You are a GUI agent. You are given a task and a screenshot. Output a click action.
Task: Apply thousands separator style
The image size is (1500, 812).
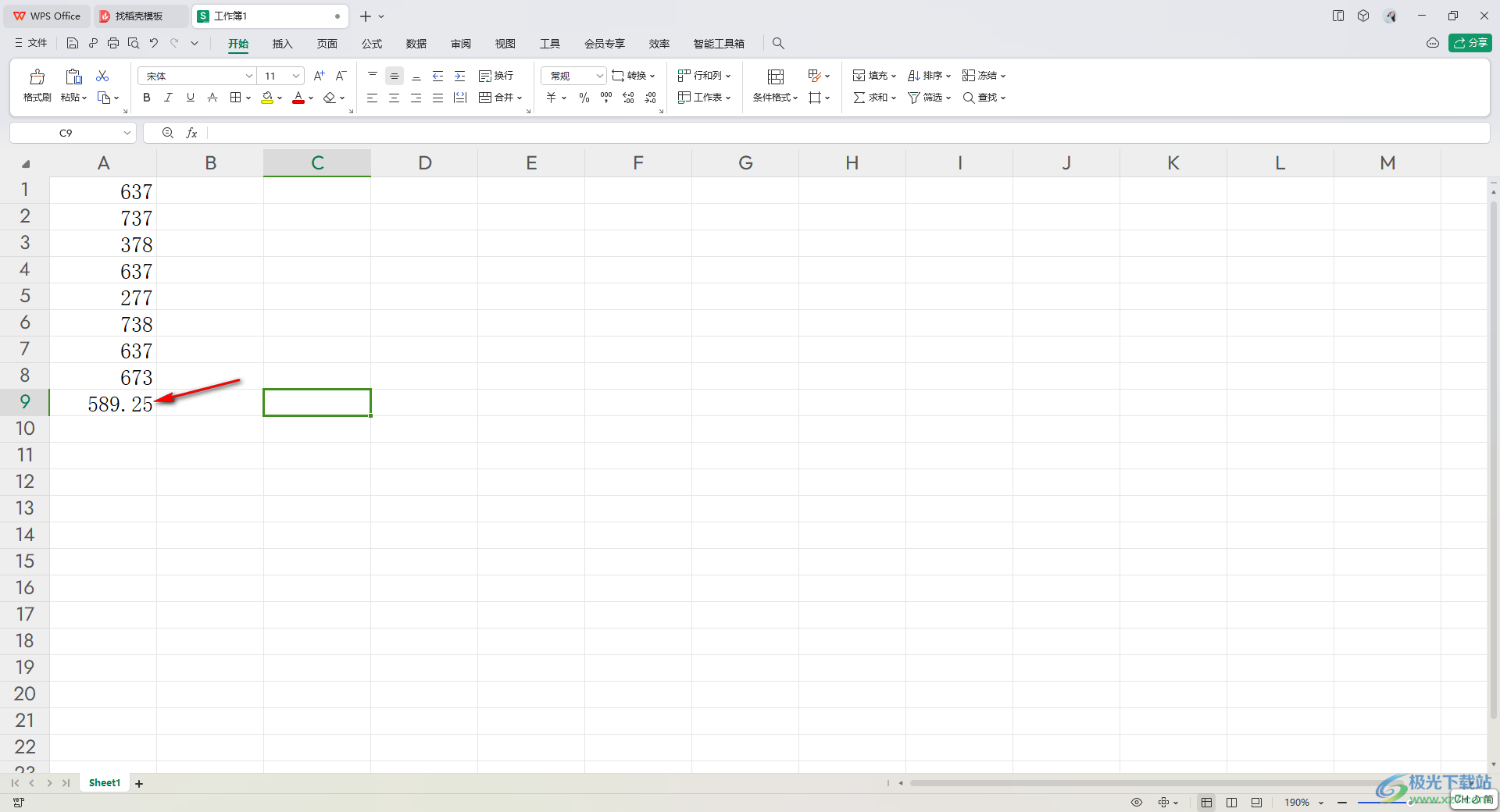pyautogui.click(x=606, y=98)
